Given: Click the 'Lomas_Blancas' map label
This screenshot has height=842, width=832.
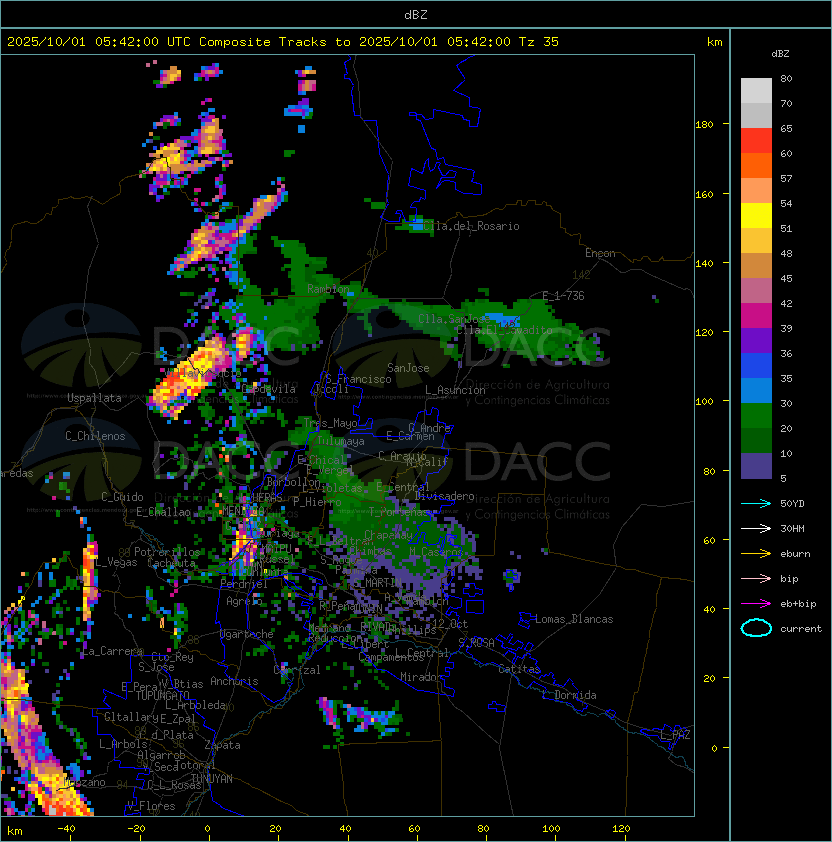Looking at the screenshot, I should [574, 619].
